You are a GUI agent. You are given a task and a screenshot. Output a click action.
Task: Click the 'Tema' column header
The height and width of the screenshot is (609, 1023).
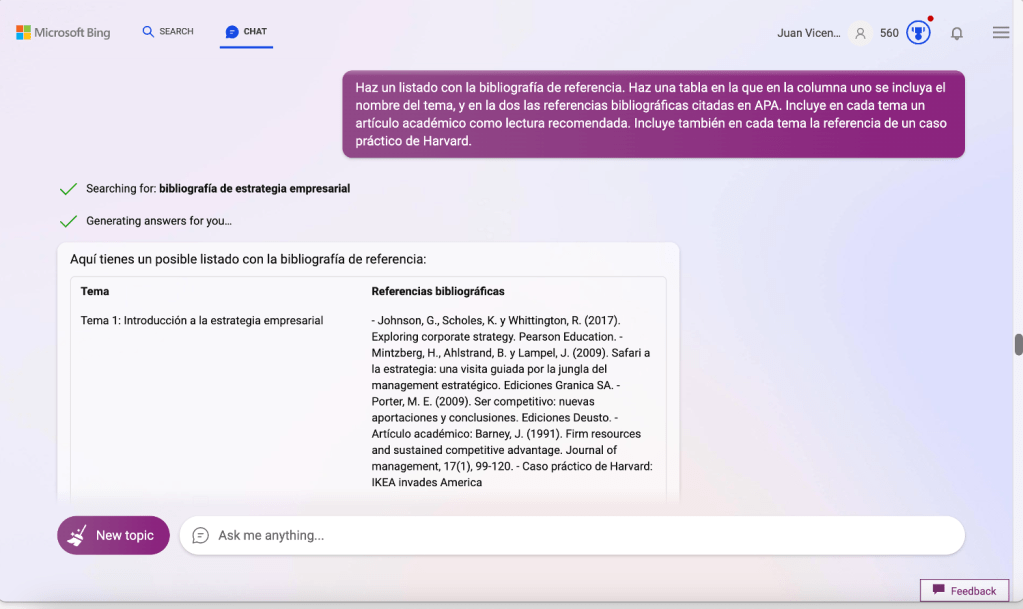(95, 291)
